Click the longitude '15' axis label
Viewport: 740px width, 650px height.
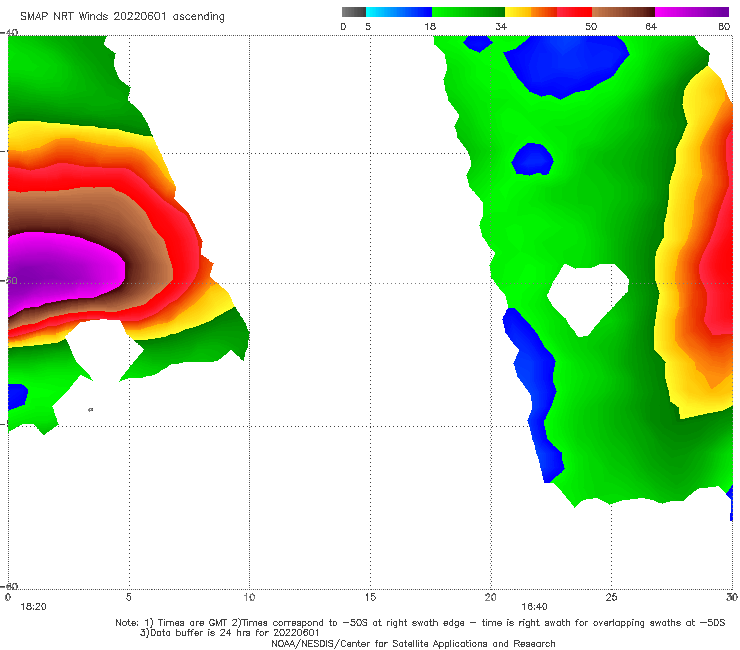pyautogui.click(x=370, y=597)
